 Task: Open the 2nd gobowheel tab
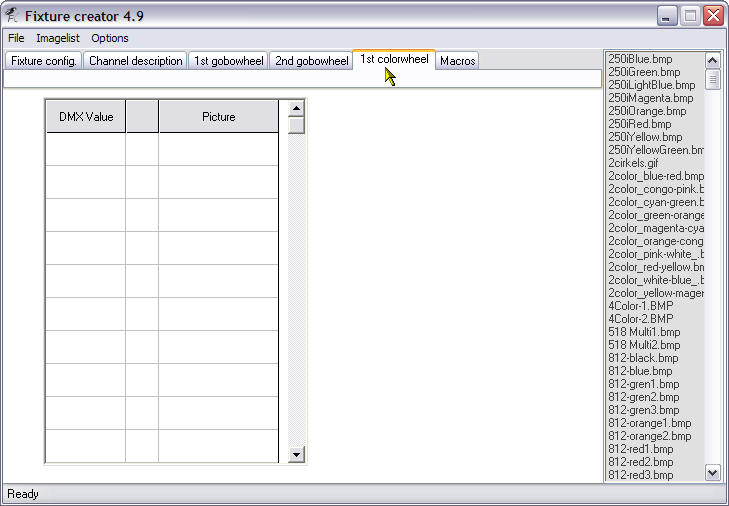pyautogui.click(x=311, y=61)
